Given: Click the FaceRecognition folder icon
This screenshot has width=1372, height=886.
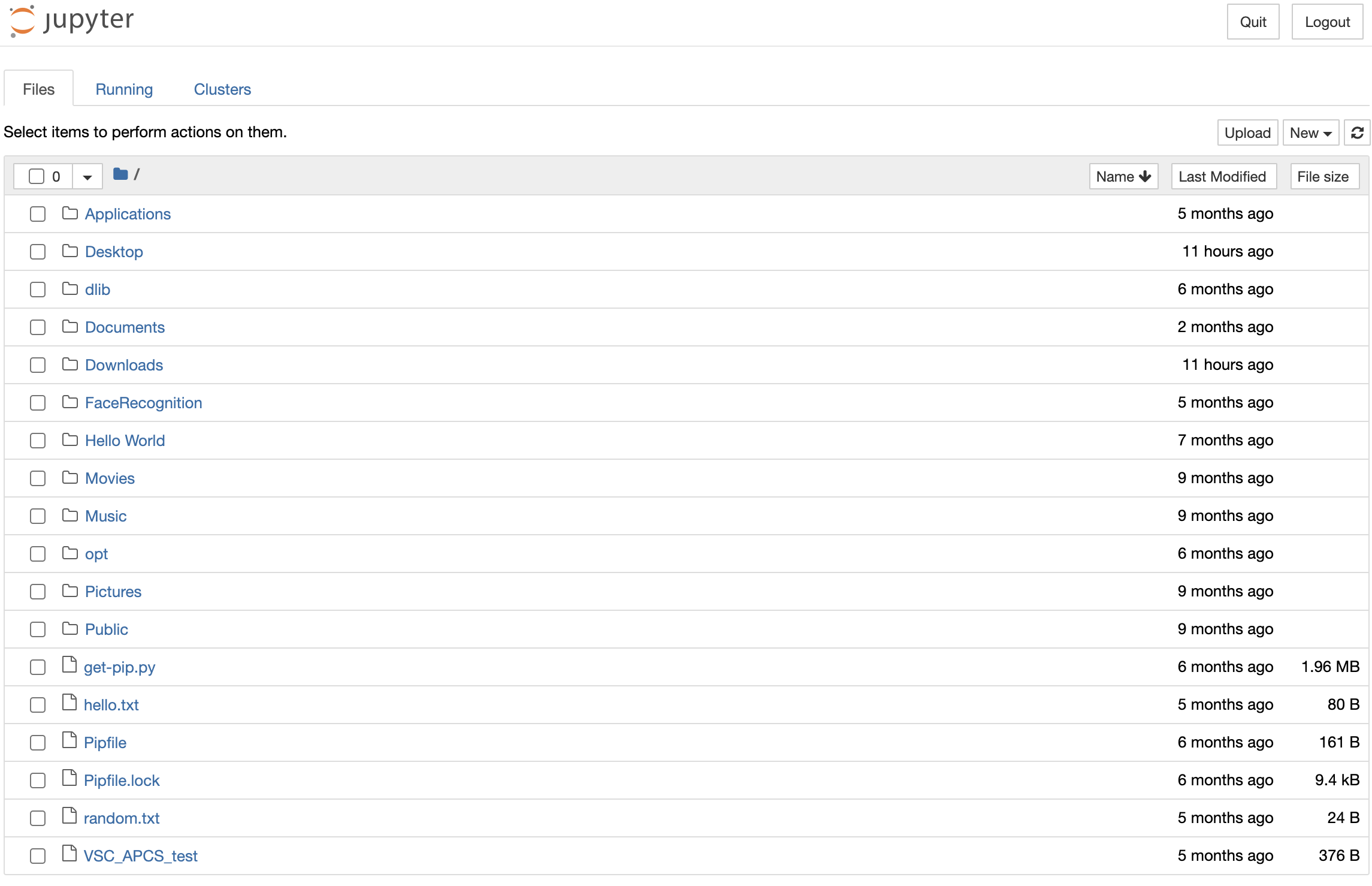Looking at the screenshot, I should [70, 402].
